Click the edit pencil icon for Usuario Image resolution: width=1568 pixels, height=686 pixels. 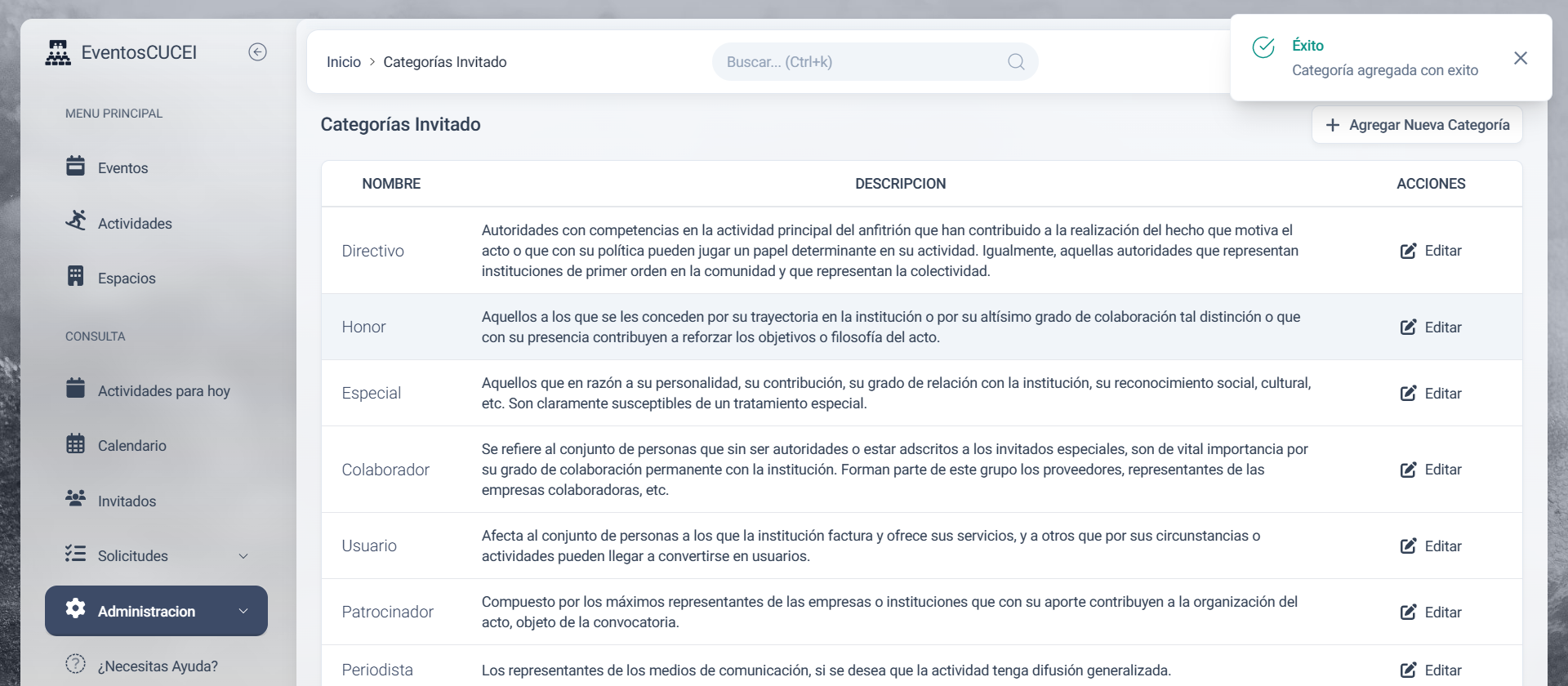(1408, 546)
